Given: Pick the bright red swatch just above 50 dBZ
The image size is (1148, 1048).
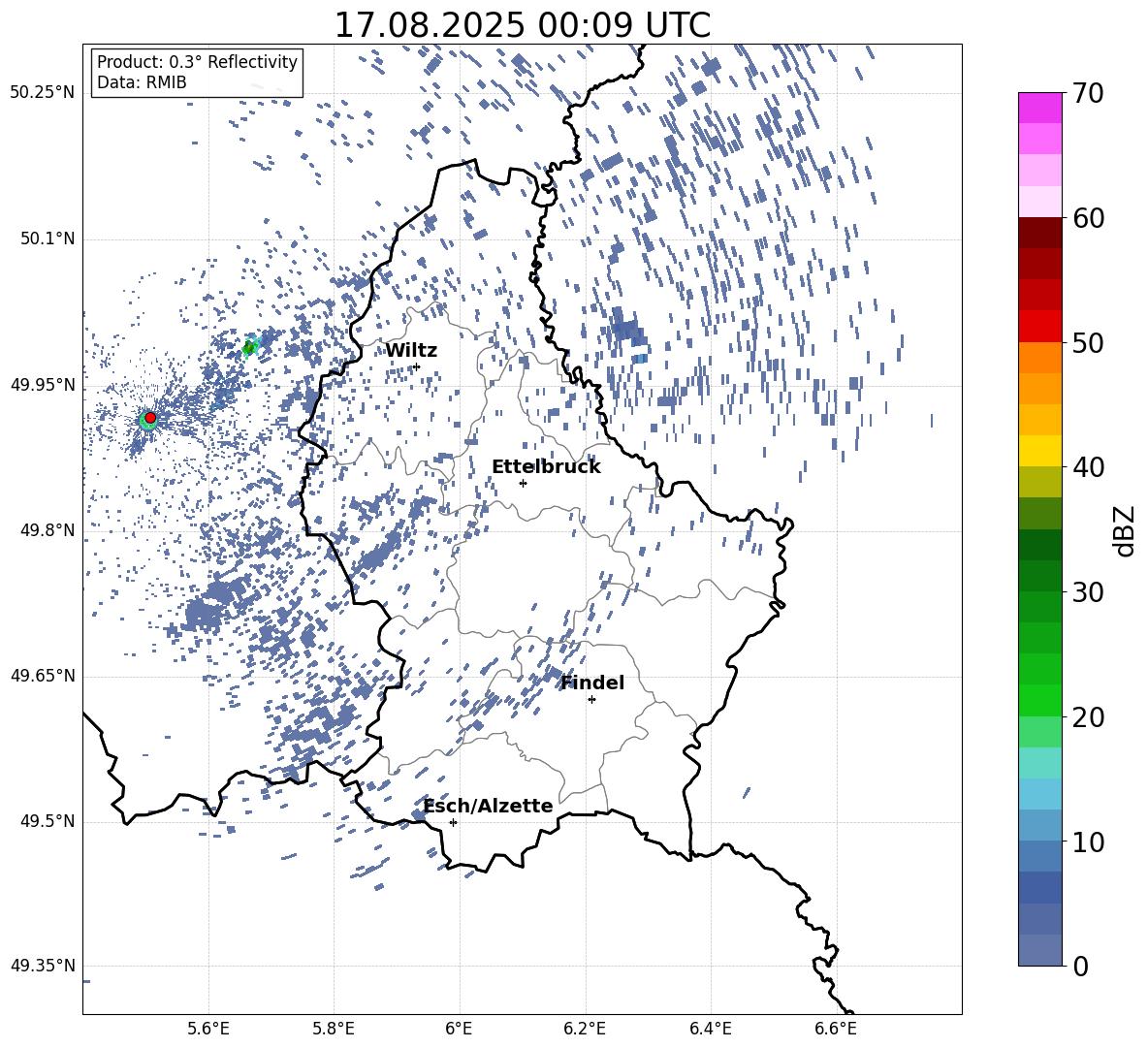Looking at the screenshot, I should tap(1039, 327).
